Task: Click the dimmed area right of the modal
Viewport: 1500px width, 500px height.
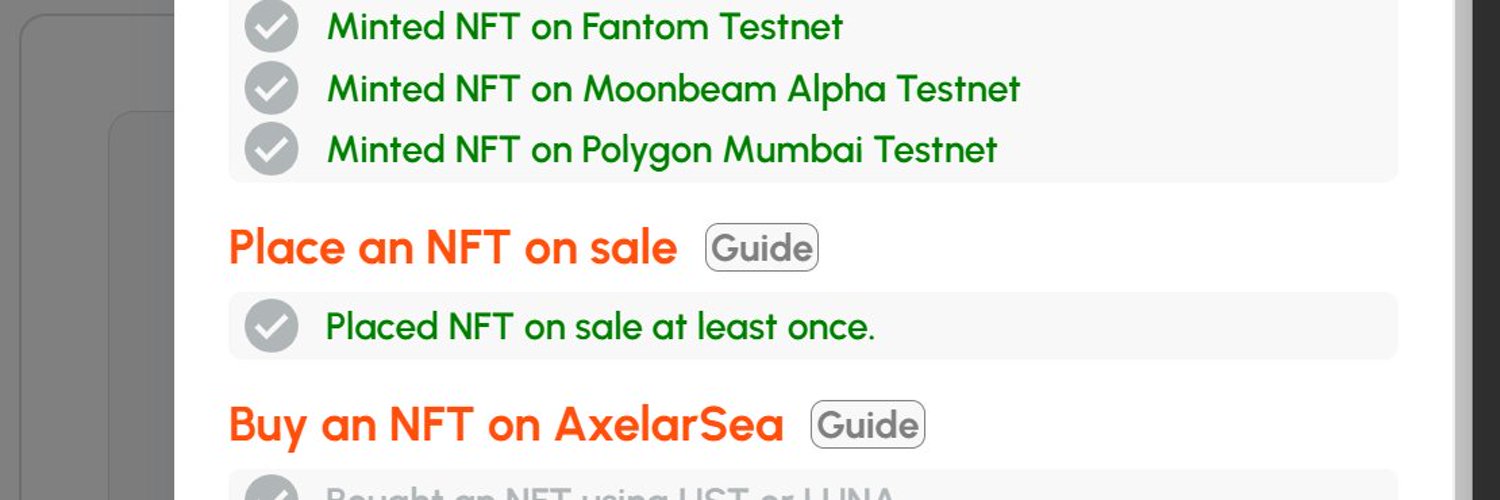Action: [x=1463, y=250]
